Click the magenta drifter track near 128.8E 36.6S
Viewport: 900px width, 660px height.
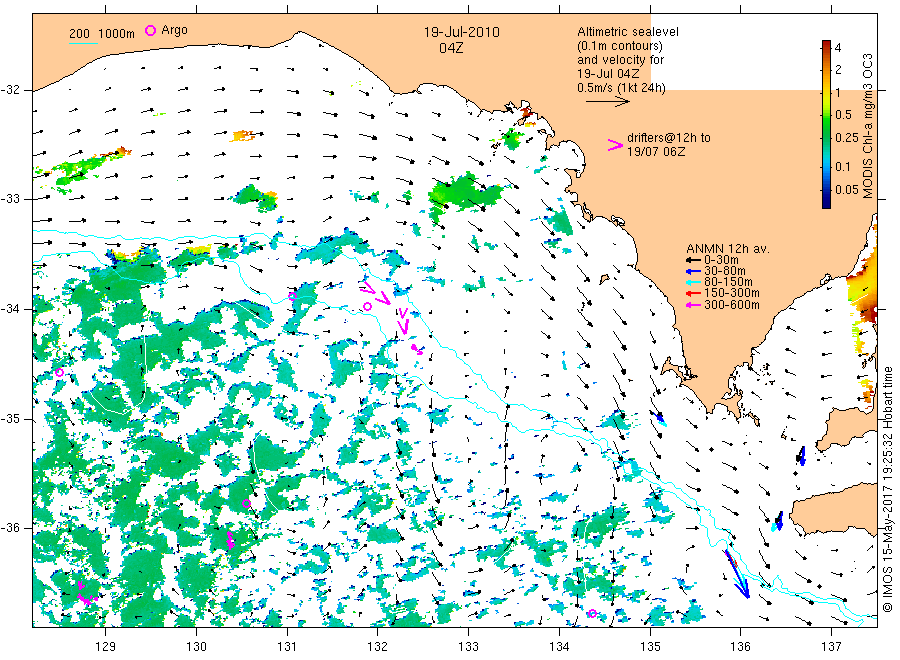86,593
